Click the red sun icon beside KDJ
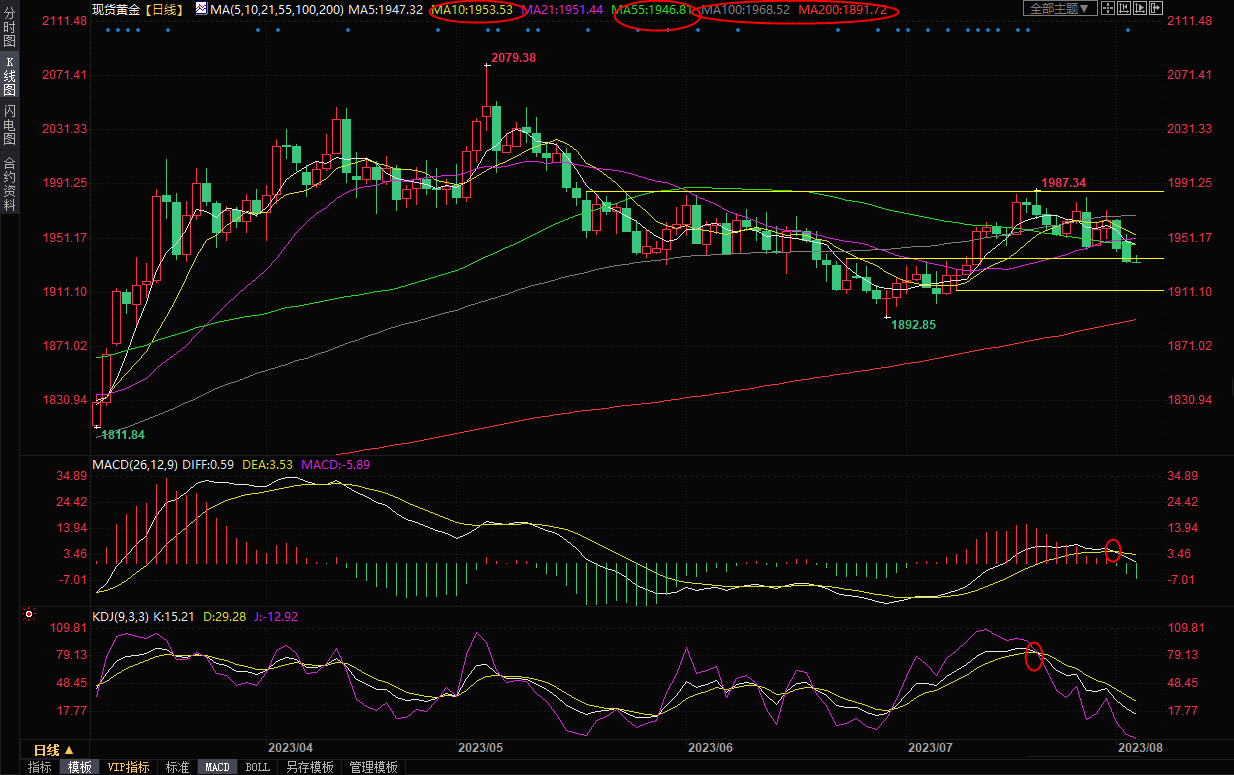The image size is (1234, 775). 29,613
